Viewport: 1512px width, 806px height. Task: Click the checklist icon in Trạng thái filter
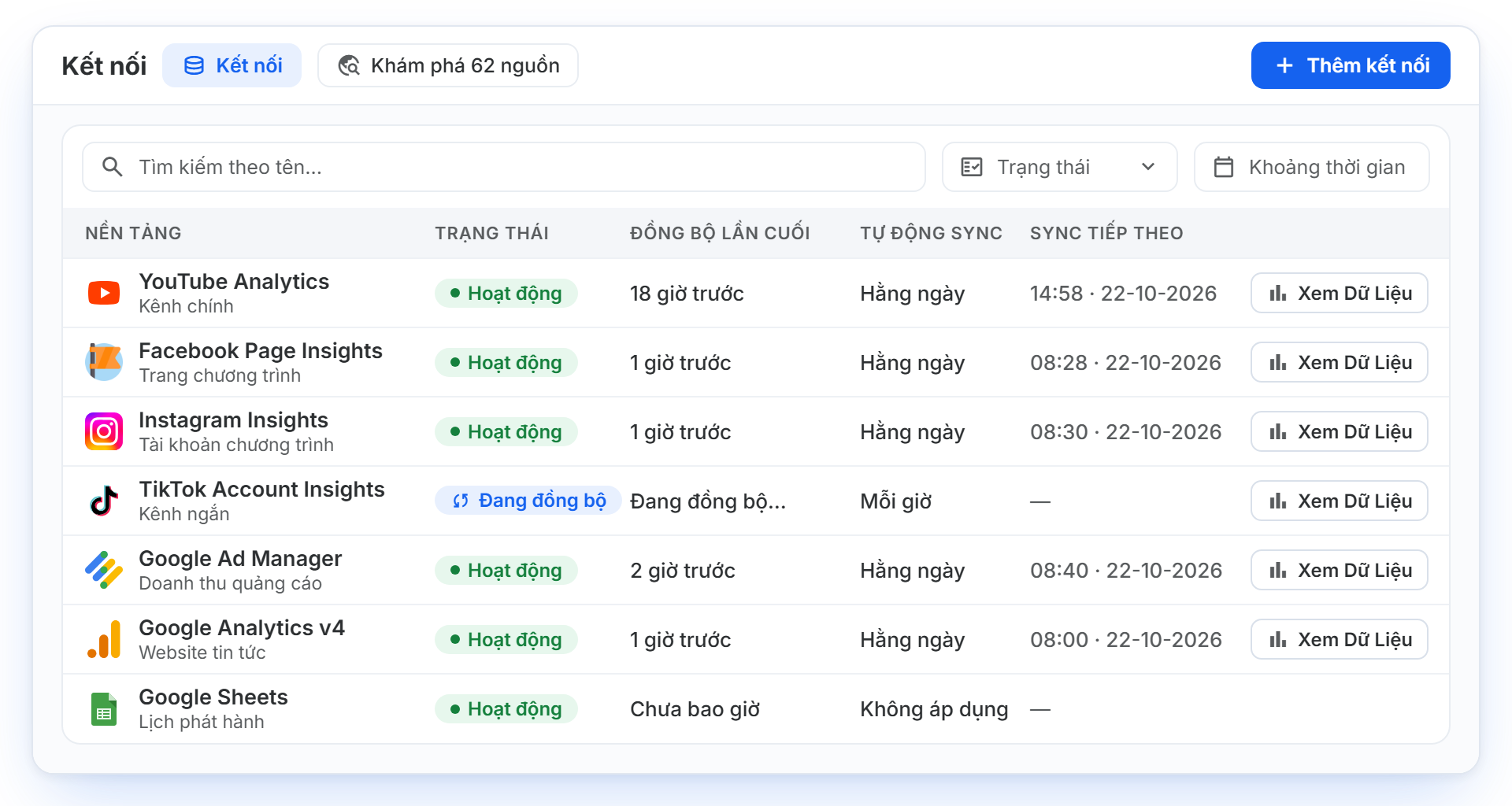pyautogui.click(x=972, y=167)
